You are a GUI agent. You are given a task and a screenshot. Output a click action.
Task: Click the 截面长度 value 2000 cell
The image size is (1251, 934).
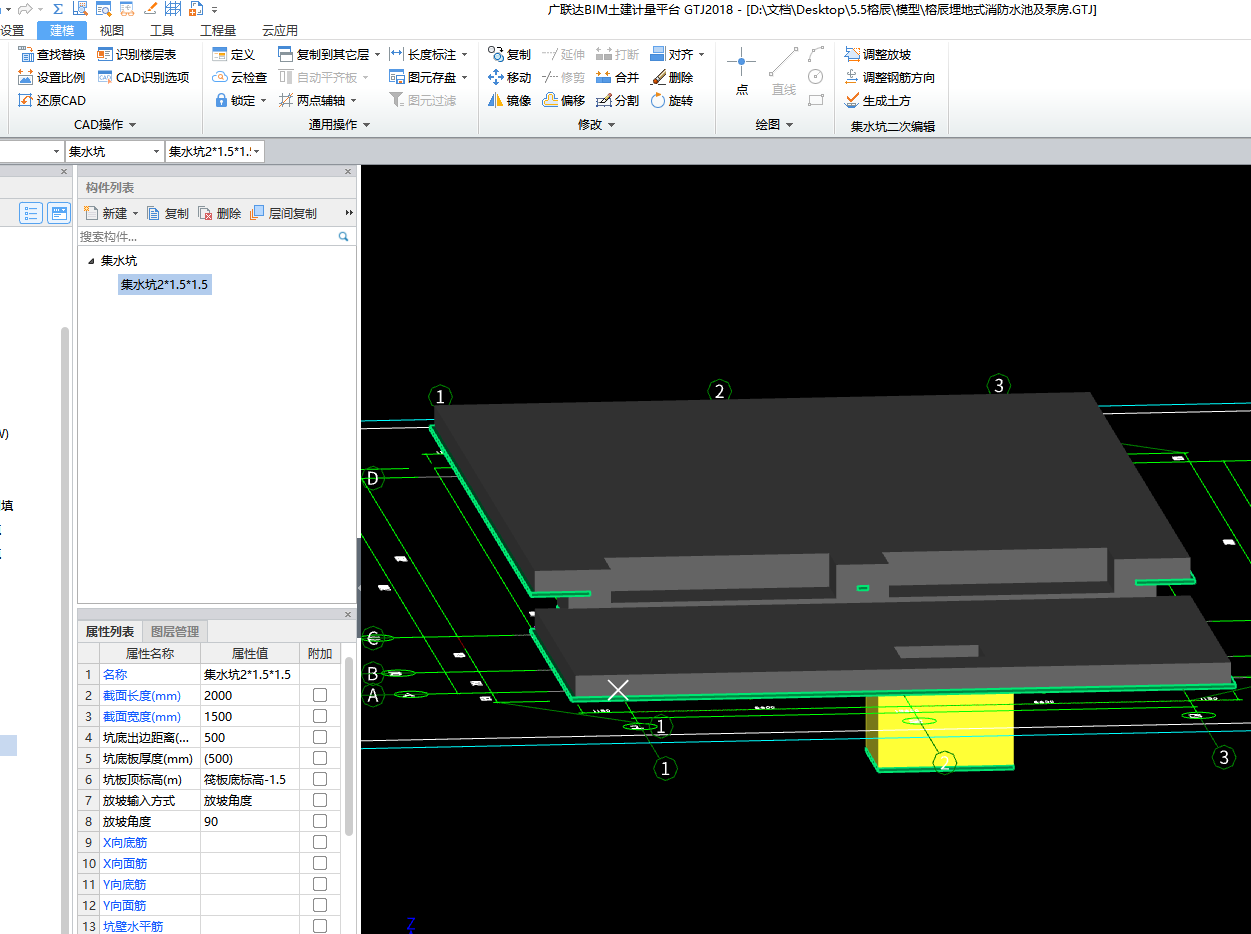pos(249,695)
